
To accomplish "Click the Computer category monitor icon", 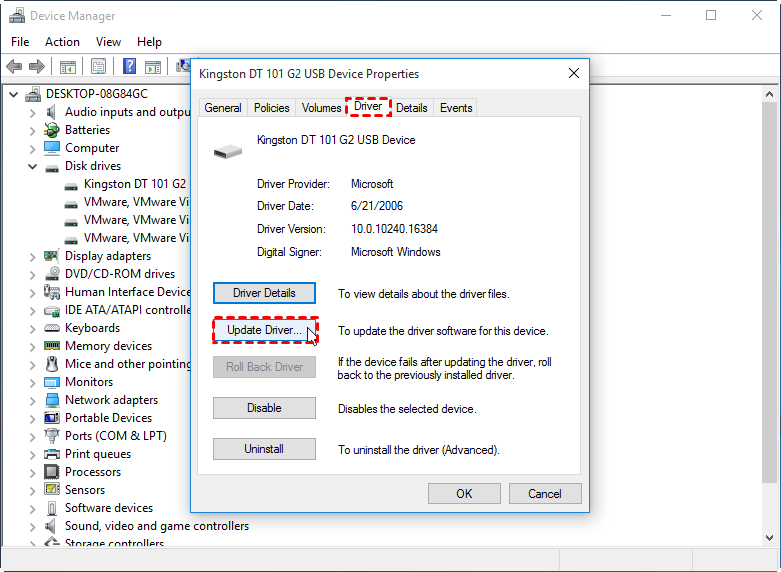I will [52, 148].
